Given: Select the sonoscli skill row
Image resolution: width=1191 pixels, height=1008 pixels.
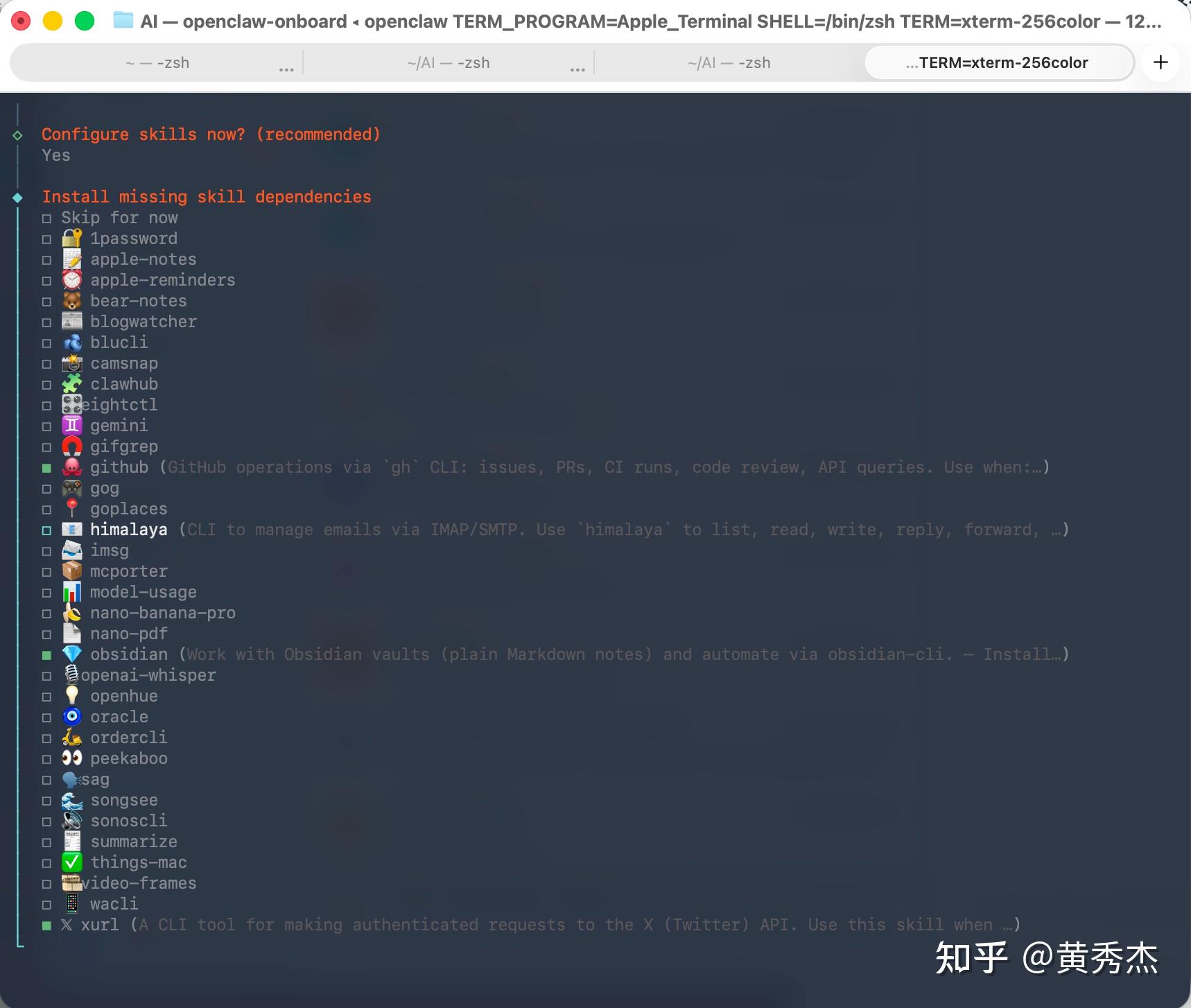Looking at the screenshot, I should (x=105, y=821).
